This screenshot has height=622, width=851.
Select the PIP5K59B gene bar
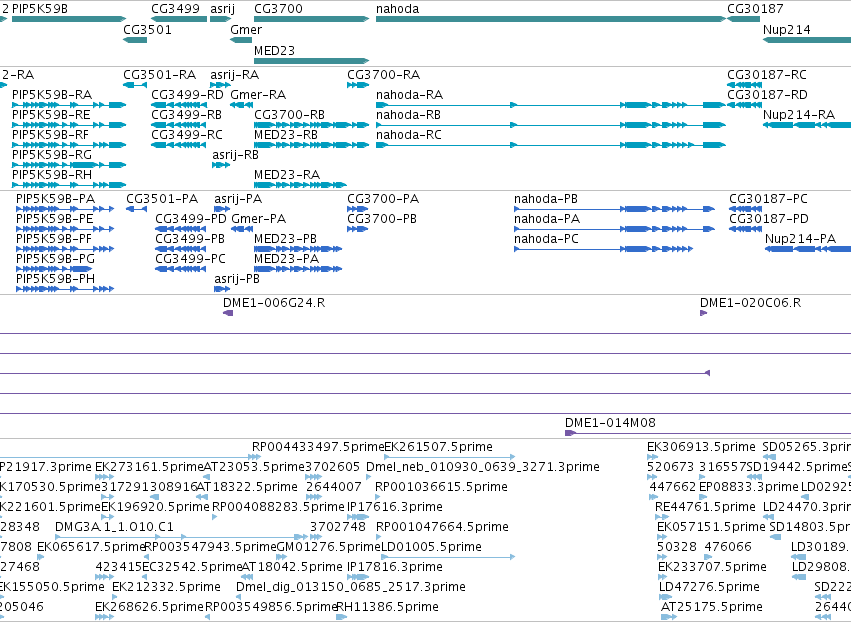click(x=69, y=19)
